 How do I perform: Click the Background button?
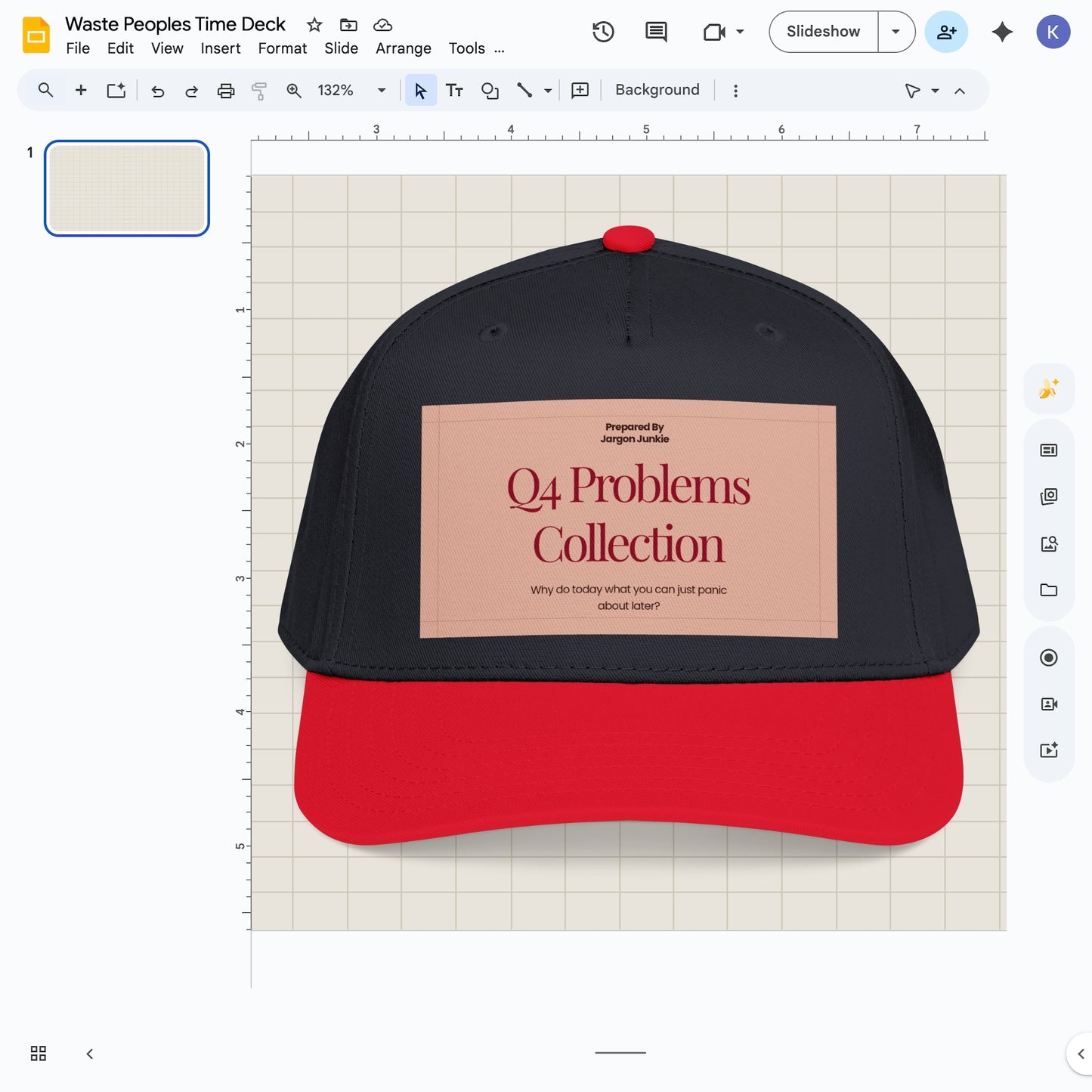[657, 90]
